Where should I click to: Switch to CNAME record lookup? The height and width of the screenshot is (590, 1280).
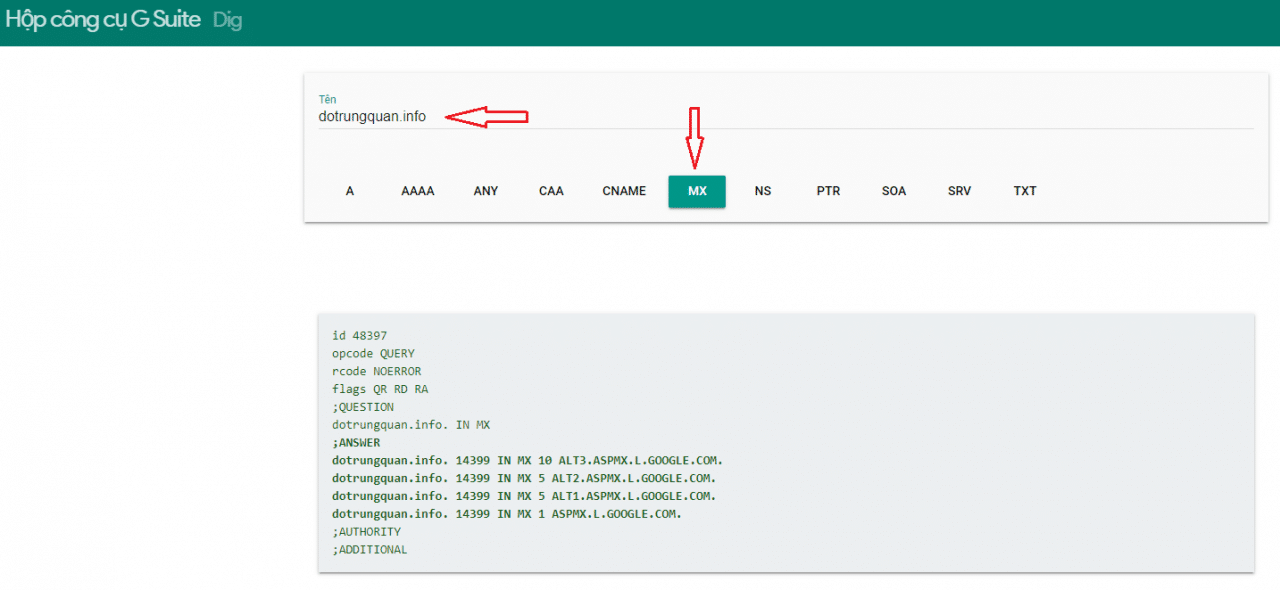click(624, 191)
